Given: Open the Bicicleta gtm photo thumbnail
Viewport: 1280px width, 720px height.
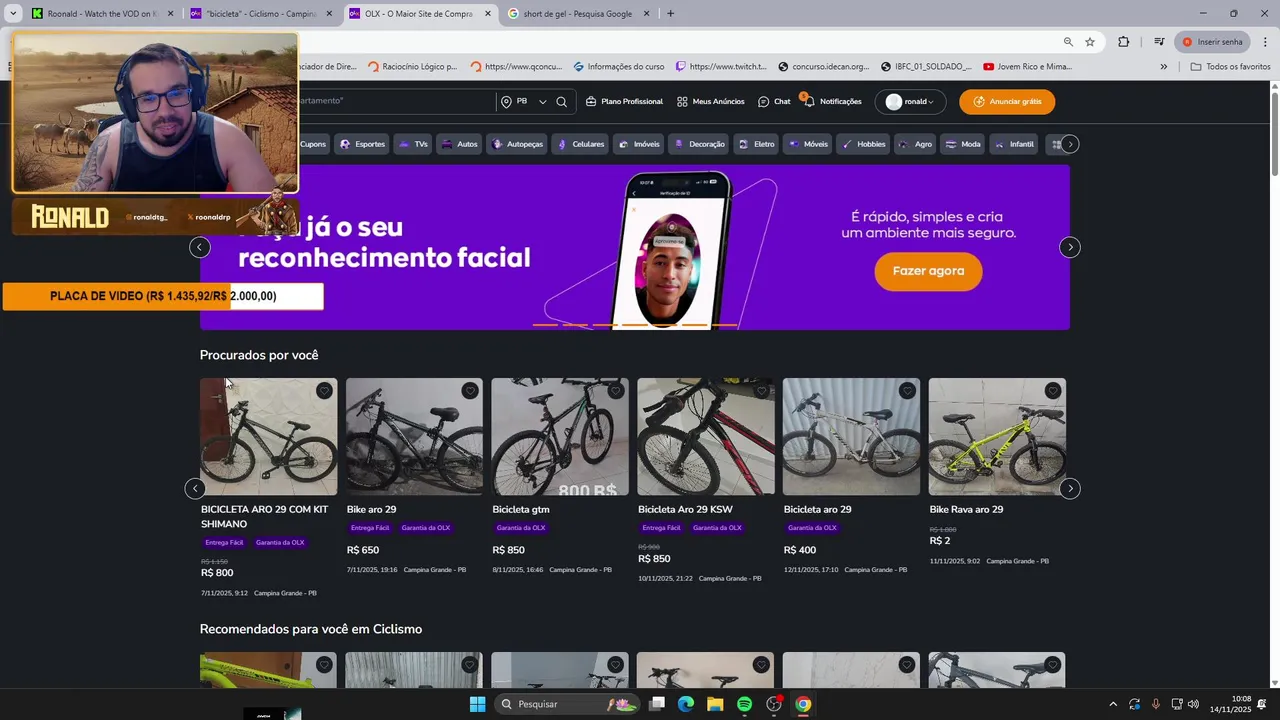Looking at the screenshot, I should (x=560, y=437).
